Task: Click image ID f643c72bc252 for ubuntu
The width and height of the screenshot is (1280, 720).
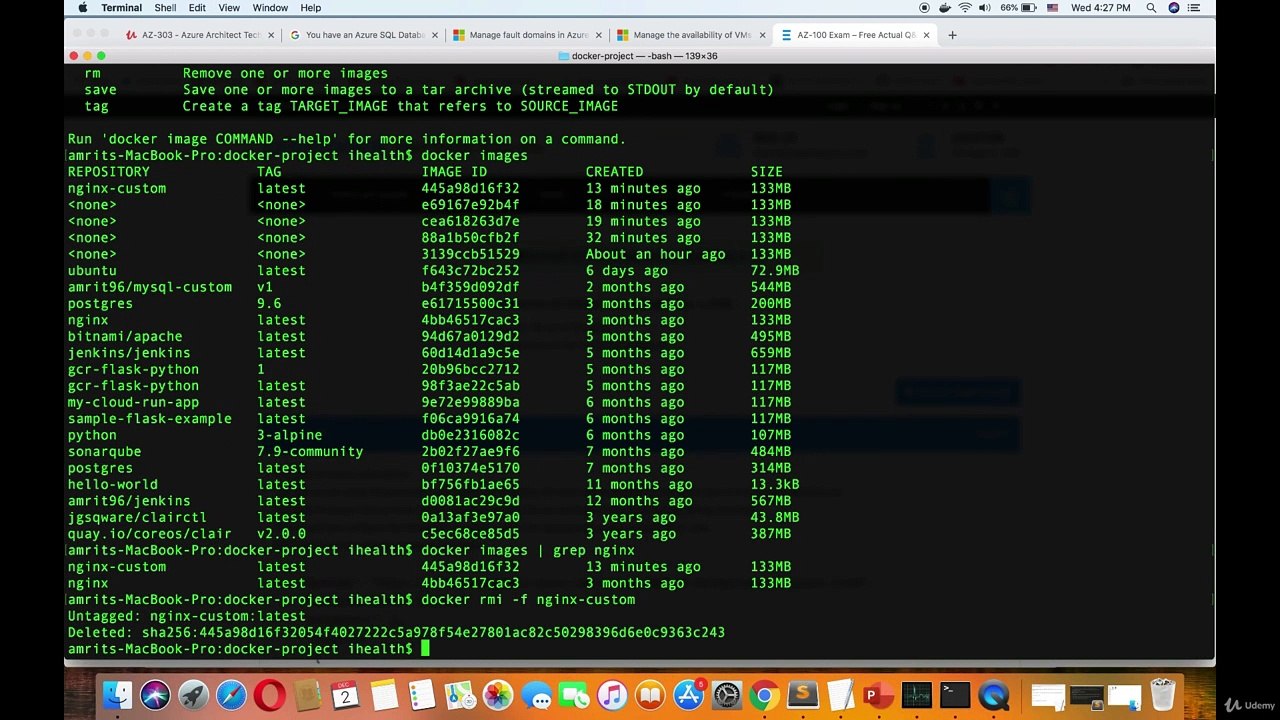Action: (x=470, y=271)
